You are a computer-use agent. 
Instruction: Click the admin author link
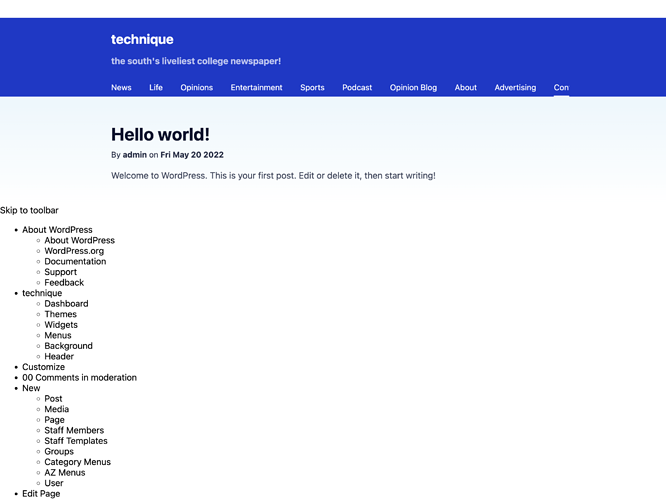pos(134,155)
